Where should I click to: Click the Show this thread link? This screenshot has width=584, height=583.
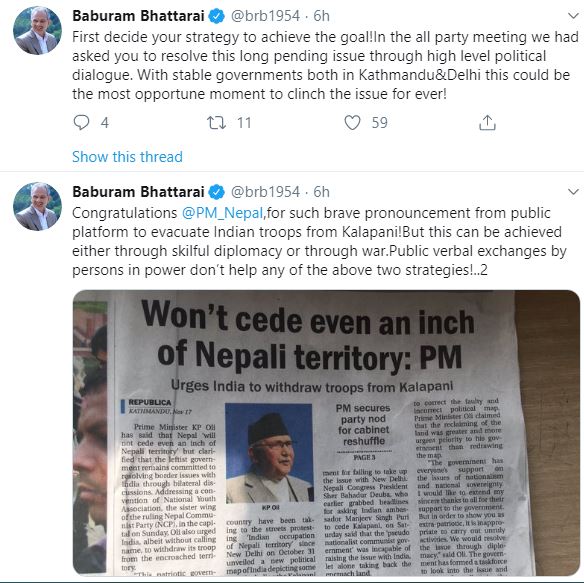(127, 157)
